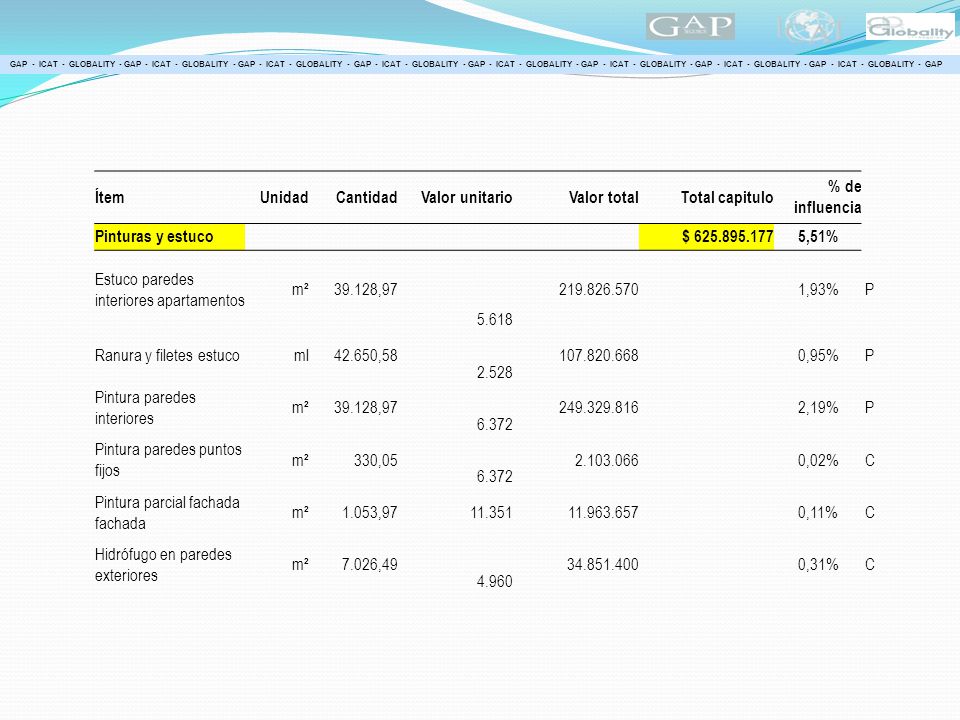Click the quantity '1.053,97'
Image resolution: width=960 pixels, height=720 pixels.
(370, 512)
